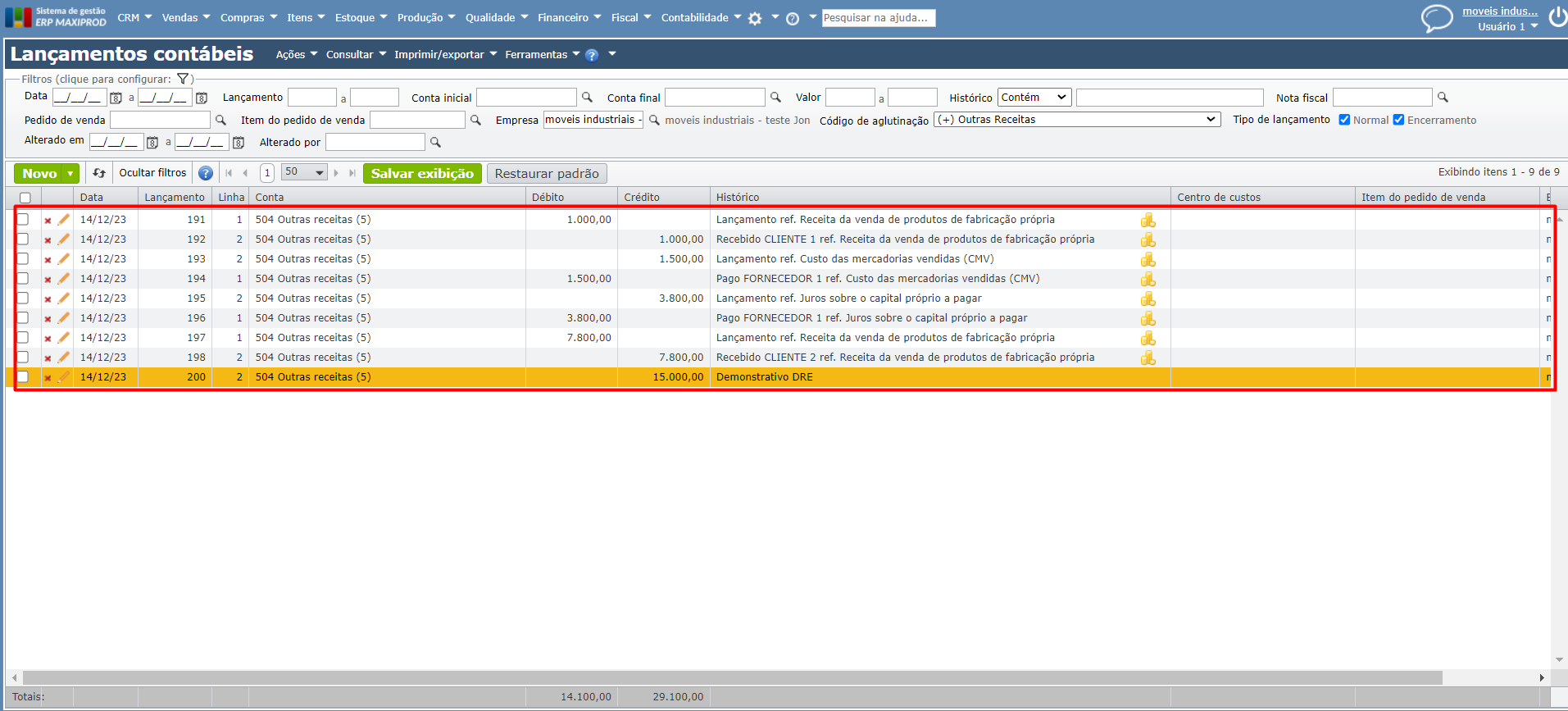1568x711 pixels.
Task: Click the refresh list icon
Action: click(x=99, y=173)
